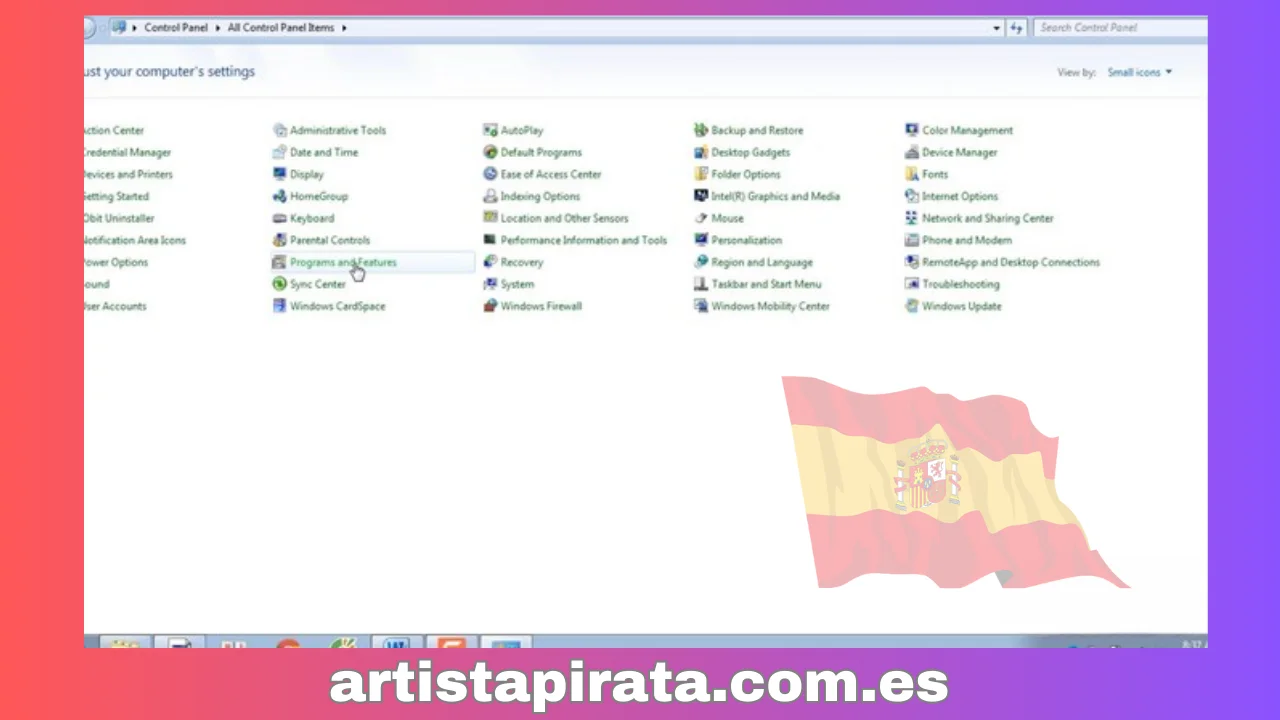This screenshot has height=720, width=1280.
Task: Click the Power Options link
Action: [x=116, y=262]
